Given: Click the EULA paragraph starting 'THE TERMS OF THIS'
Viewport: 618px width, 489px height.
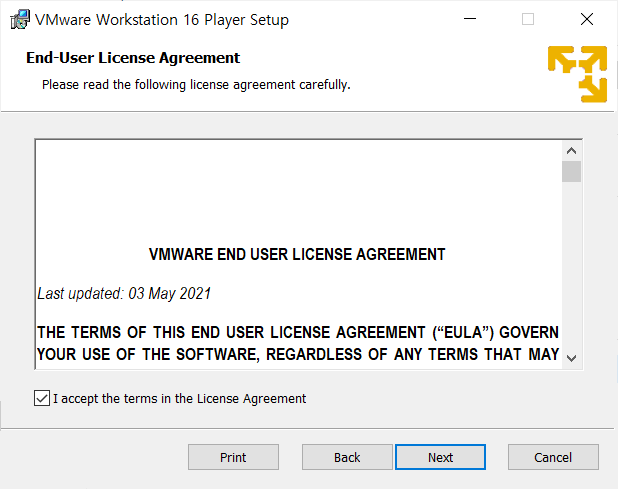Looking at the screenshot, I should pyautogui.click(x=298, y=343).
